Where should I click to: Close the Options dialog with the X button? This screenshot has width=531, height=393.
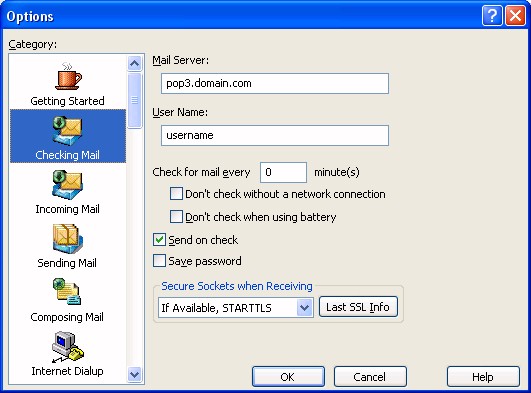515,16
